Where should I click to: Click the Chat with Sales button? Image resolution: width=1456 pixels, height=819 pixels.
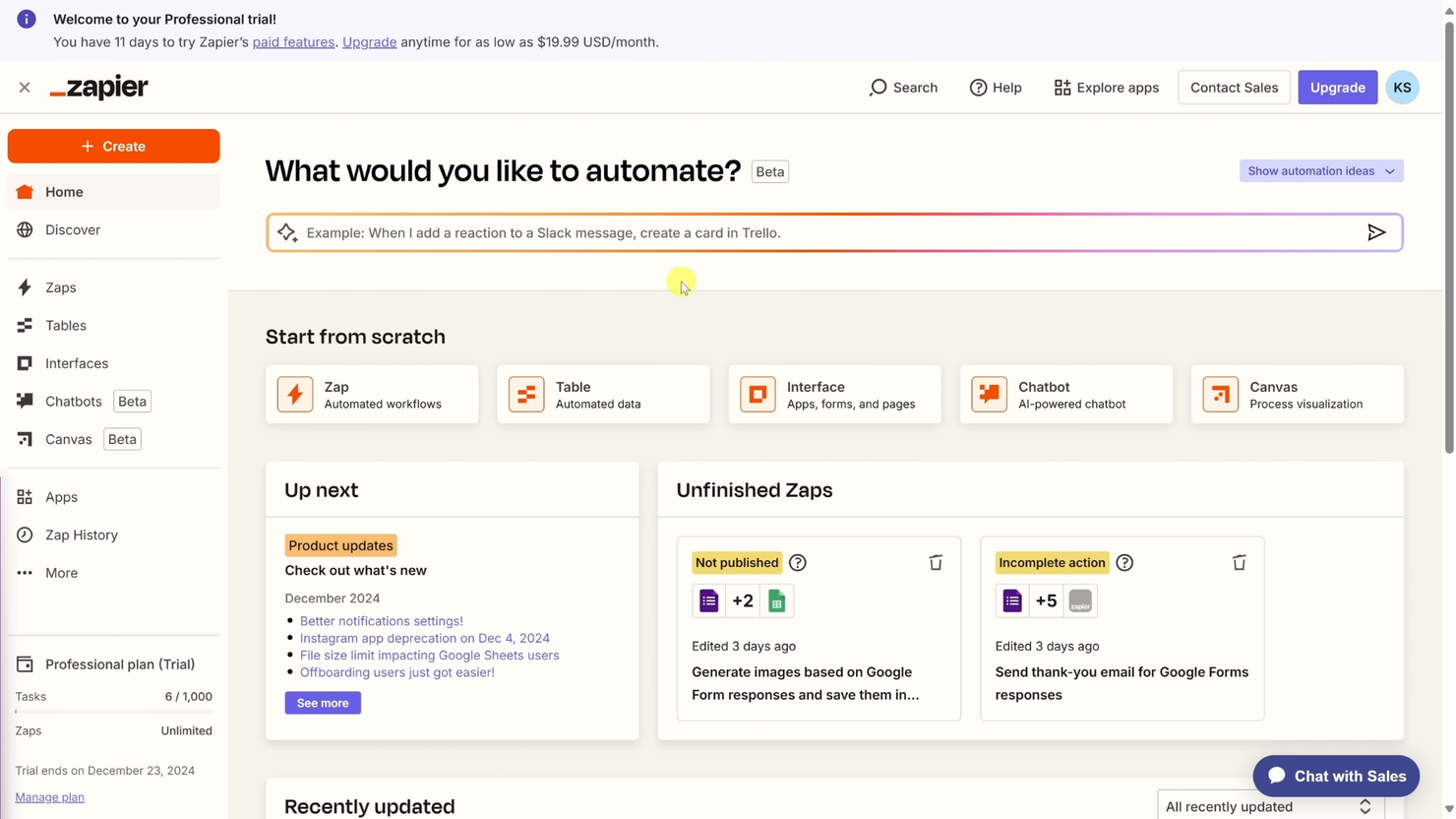click(x=1336, y=776)
